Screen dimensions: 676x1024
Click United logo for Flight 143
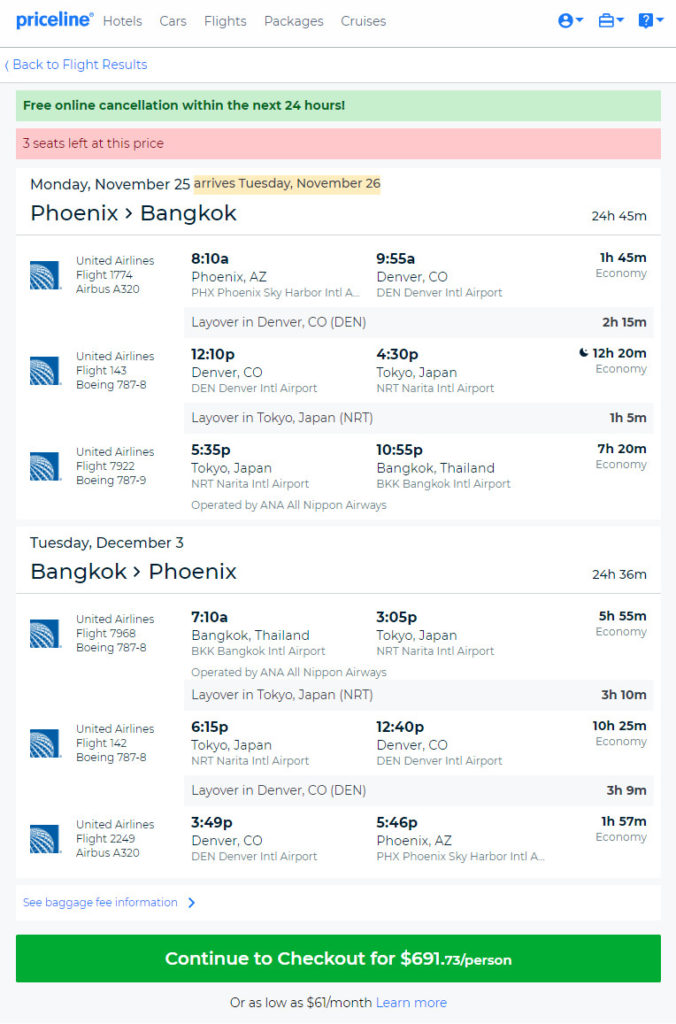[x=45, y=370]
